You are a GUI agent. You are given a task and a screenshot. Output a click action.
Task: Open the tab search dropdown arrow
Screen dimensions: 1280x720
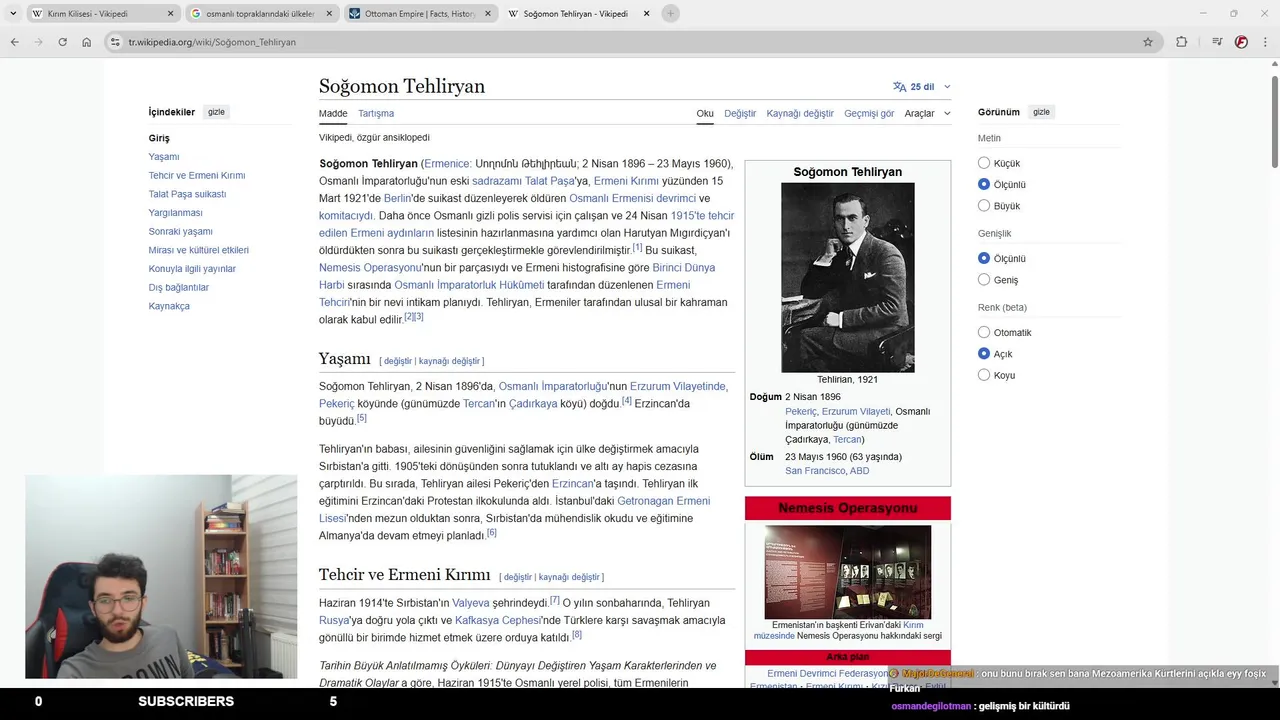pos(13,14)
